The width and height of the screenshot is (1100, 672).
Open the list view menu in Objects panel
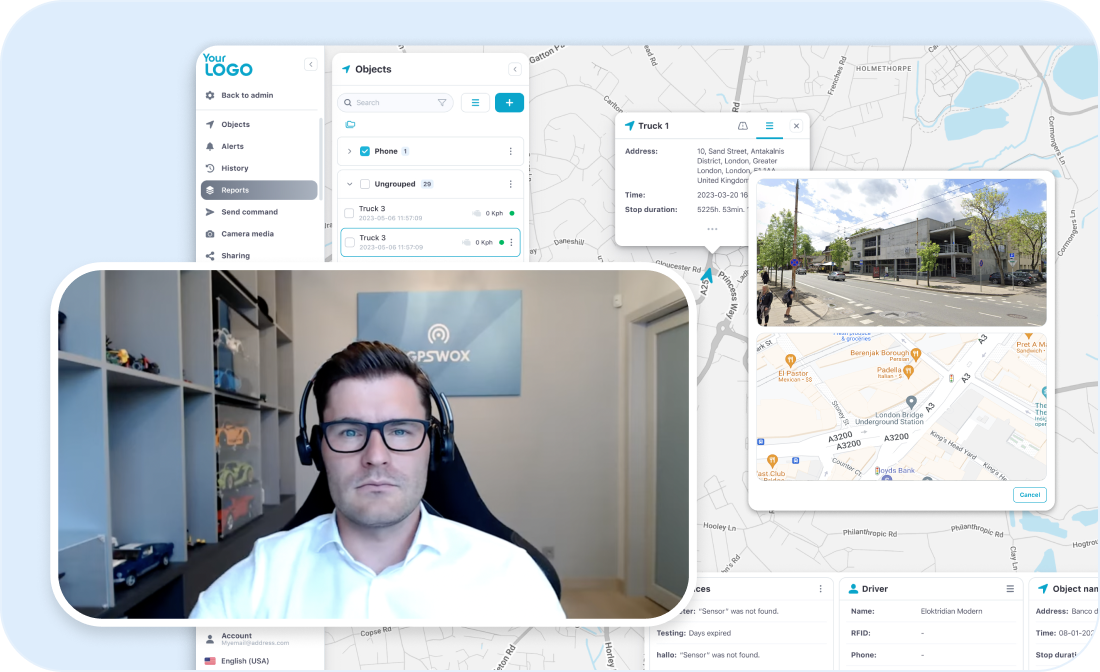pos(475,102)
